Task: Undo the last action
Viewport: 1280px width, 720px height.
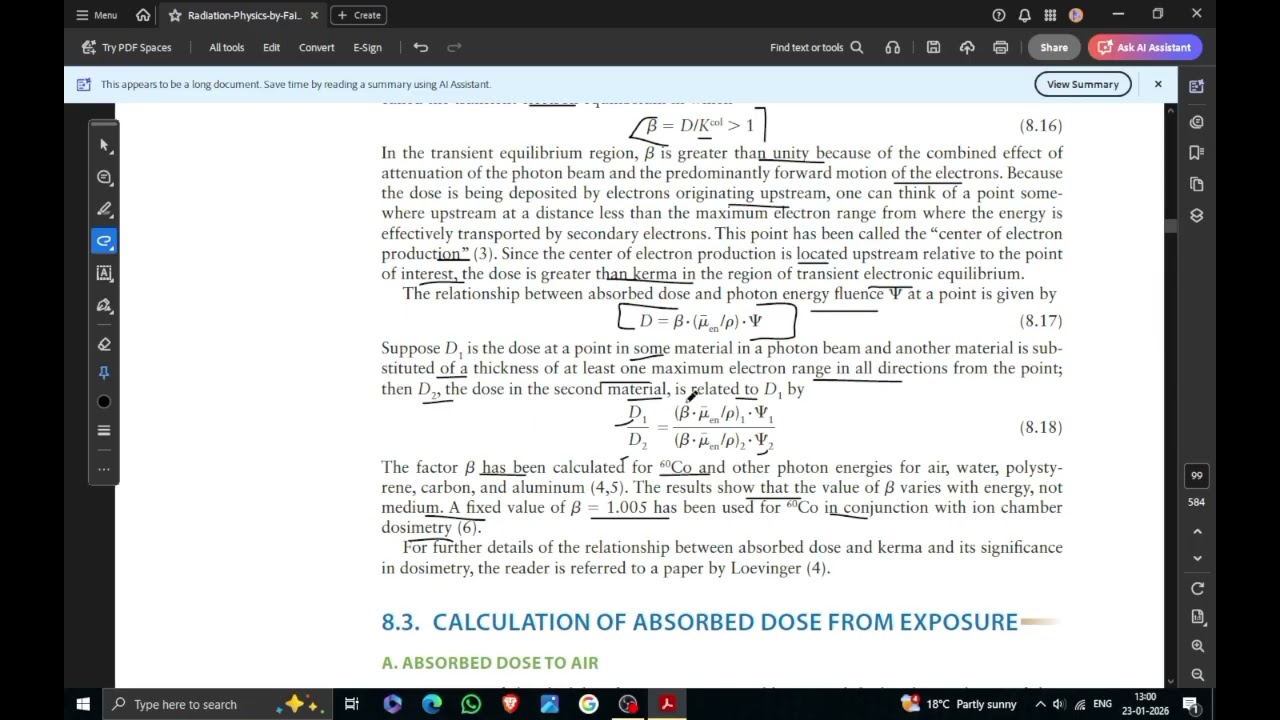Action: [421, 47]
